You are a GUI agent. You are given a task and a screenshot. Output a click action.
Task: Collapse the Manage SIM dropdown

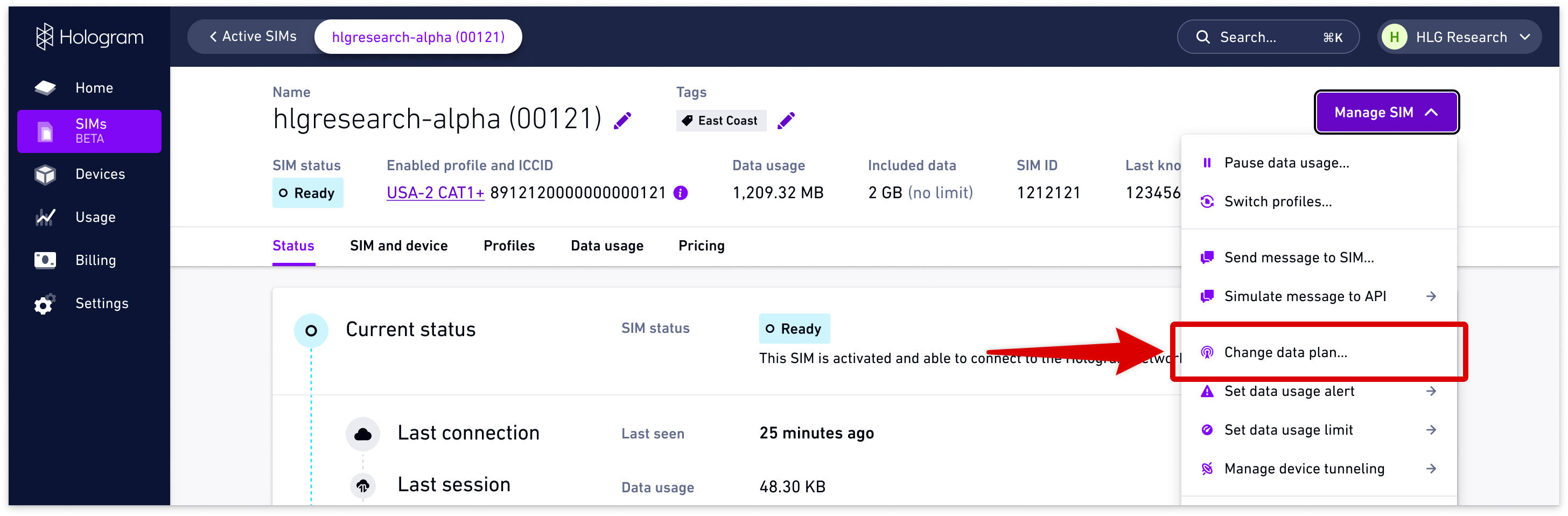coord(1387,112)
